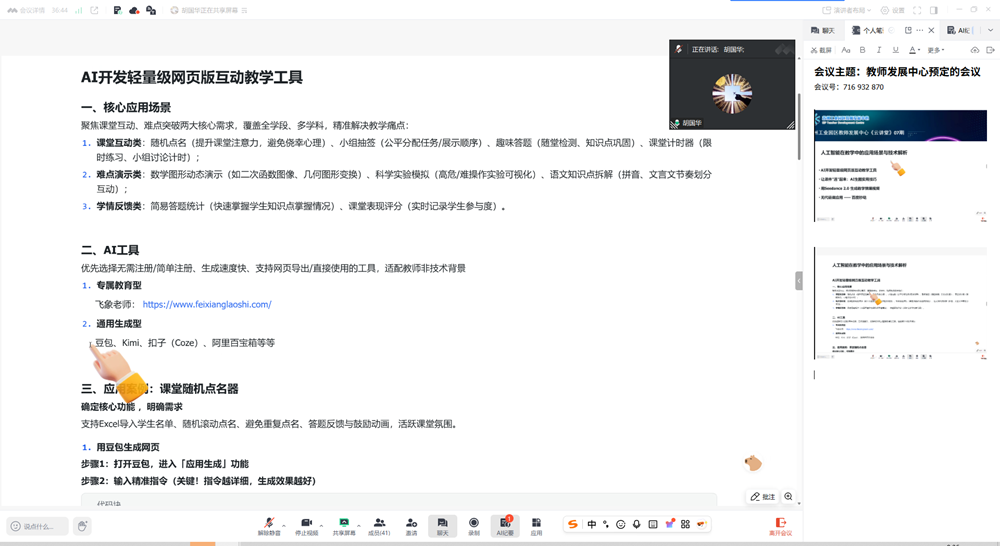The height and width of the screenshot is (546, 1000).
Task: Toggle the chat panel from bottom toolbar
Action: tap(443, 526)
